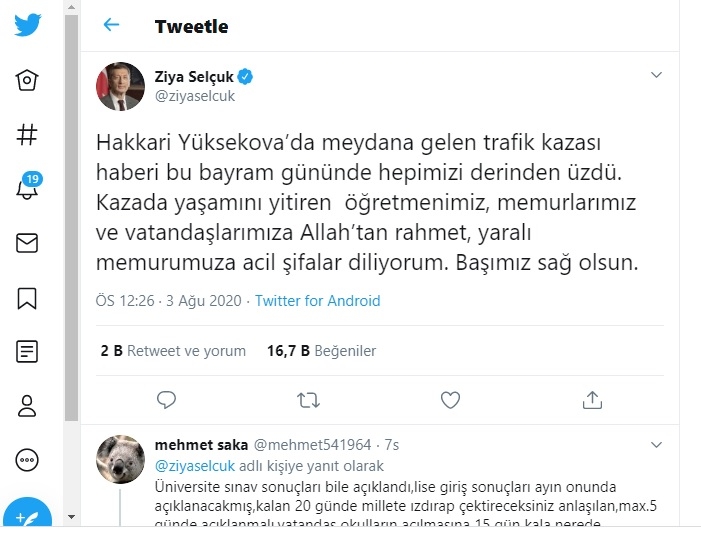Expand the options chevron on mehmet saka's reply
Image resolution: width=701 pixels, height=533 pixels.
pos(656,443)
